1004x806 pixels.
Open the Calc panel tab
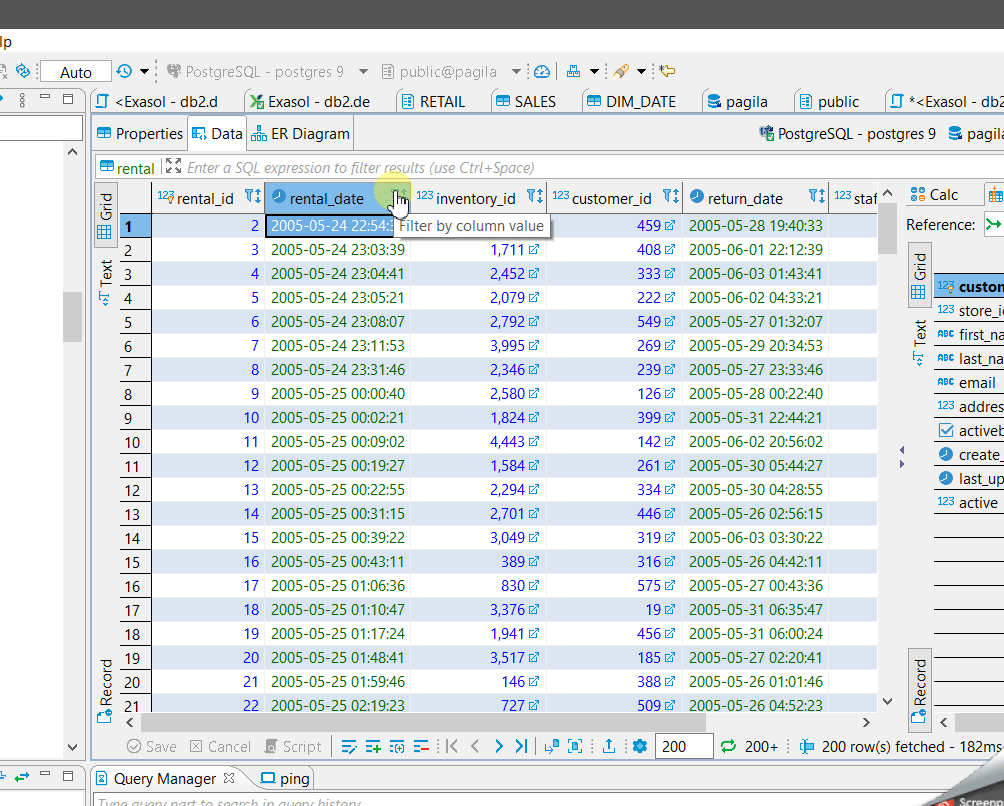pos(935,195)
